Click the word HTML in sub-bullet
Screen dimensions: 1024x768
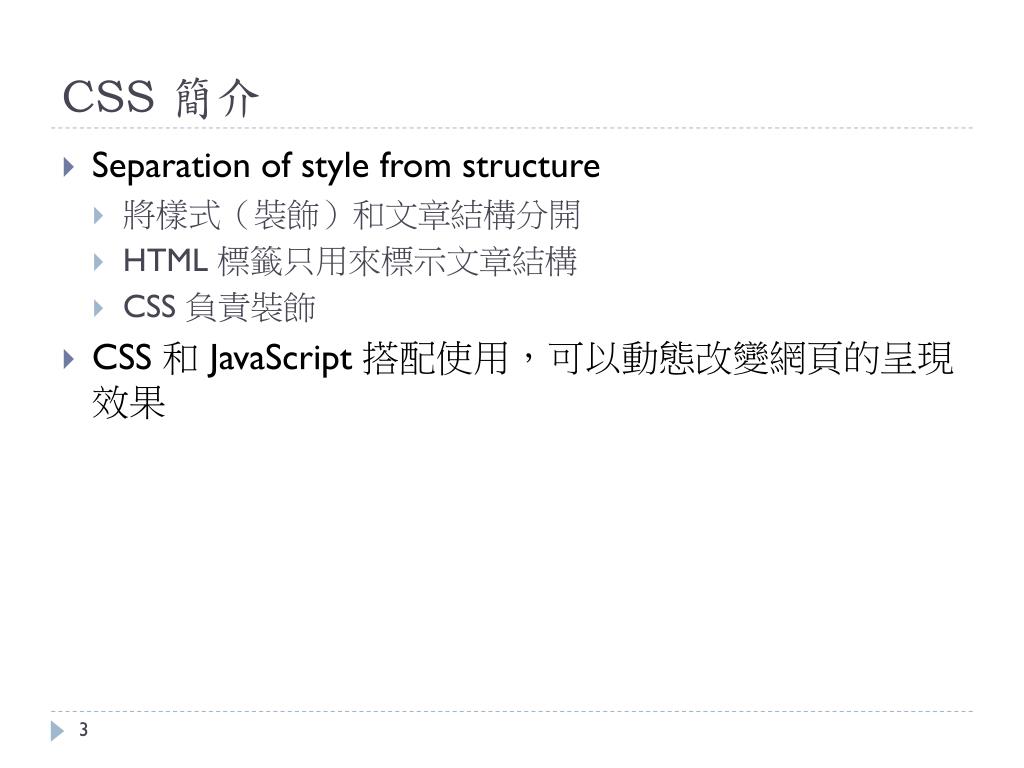point(165,261)
